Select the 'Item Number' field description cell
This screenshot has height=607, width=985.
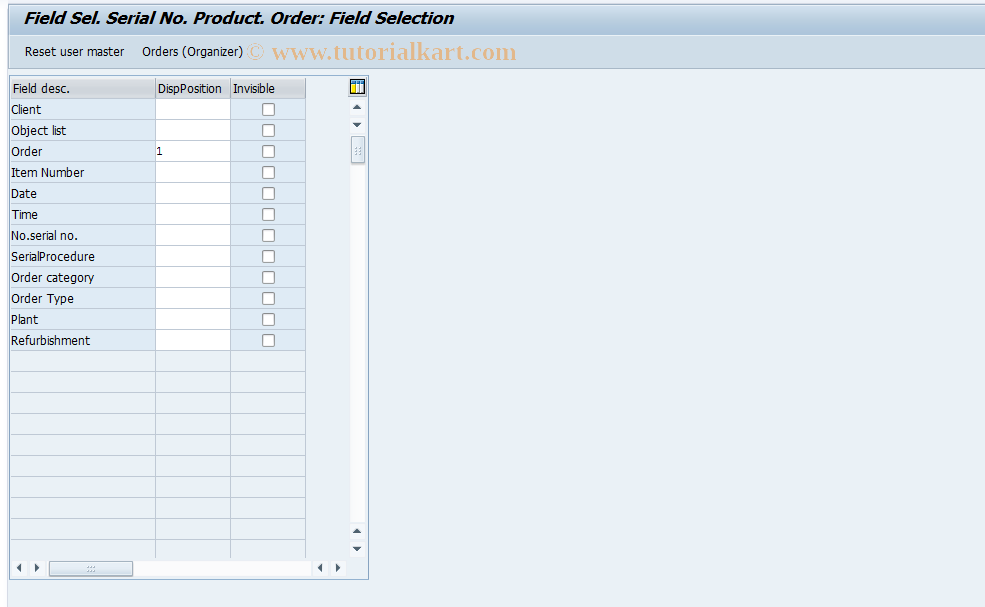82,173
